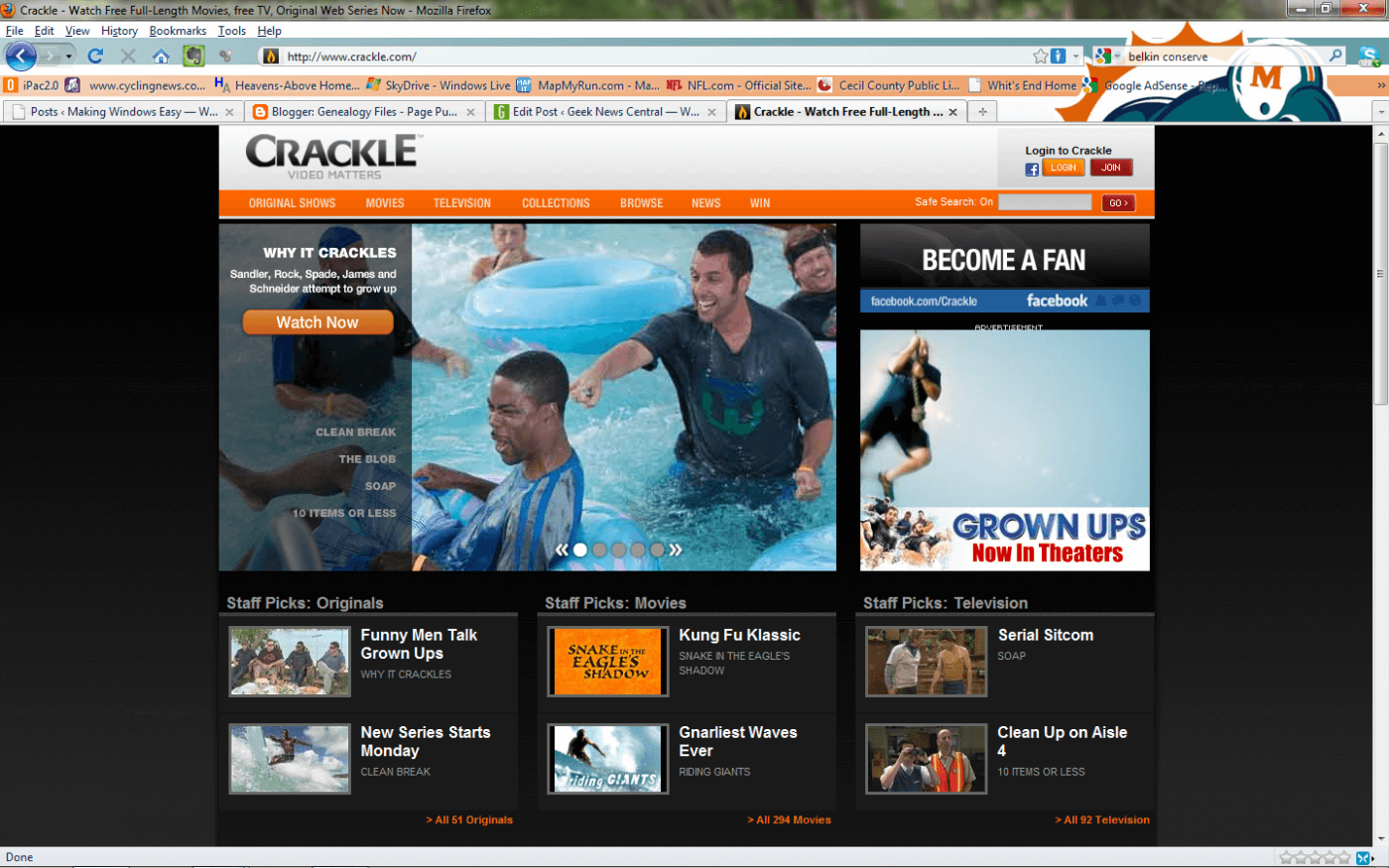Viewport: 1389px width, 868px height.
Task: Open the Riding Giants thumbnail
Action: coord(608,759)
